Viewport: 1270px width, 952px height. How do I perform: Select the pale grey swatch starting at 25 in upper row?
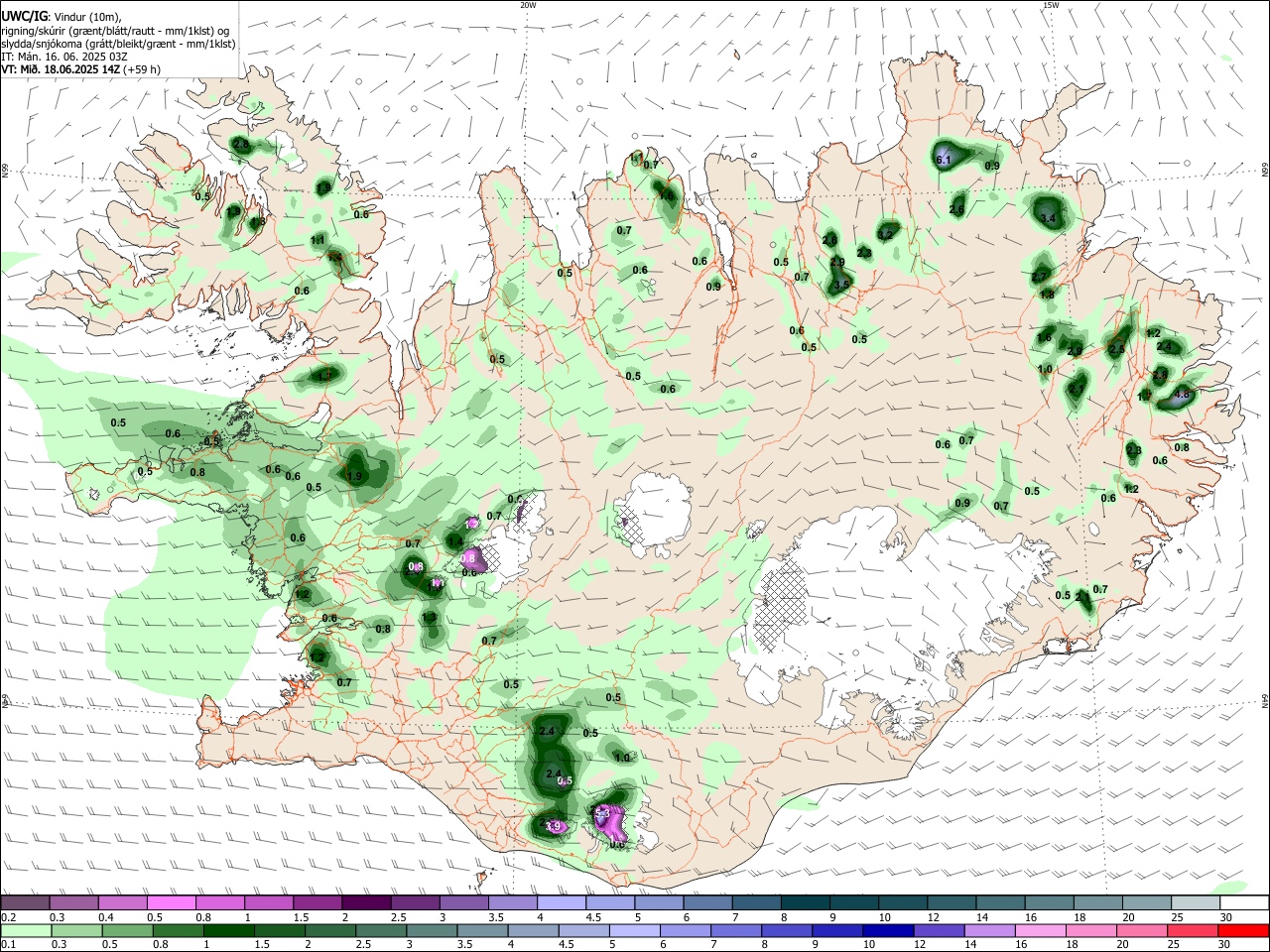(1196, 903)
